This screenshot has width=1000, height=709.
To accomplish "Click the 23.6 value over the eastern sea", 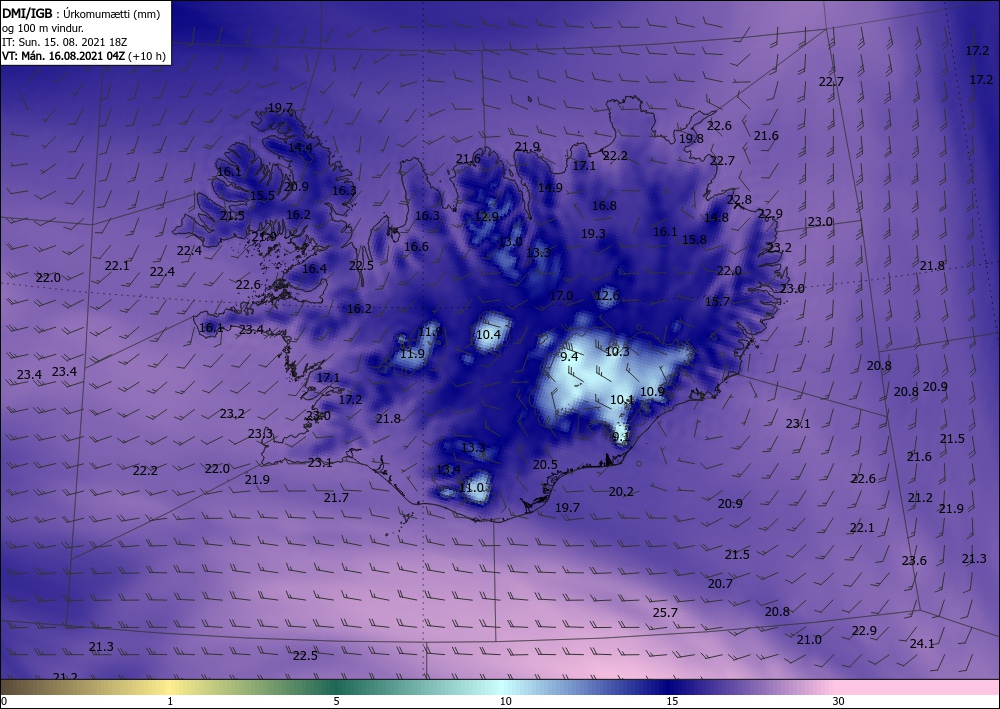I will [914, 561].
